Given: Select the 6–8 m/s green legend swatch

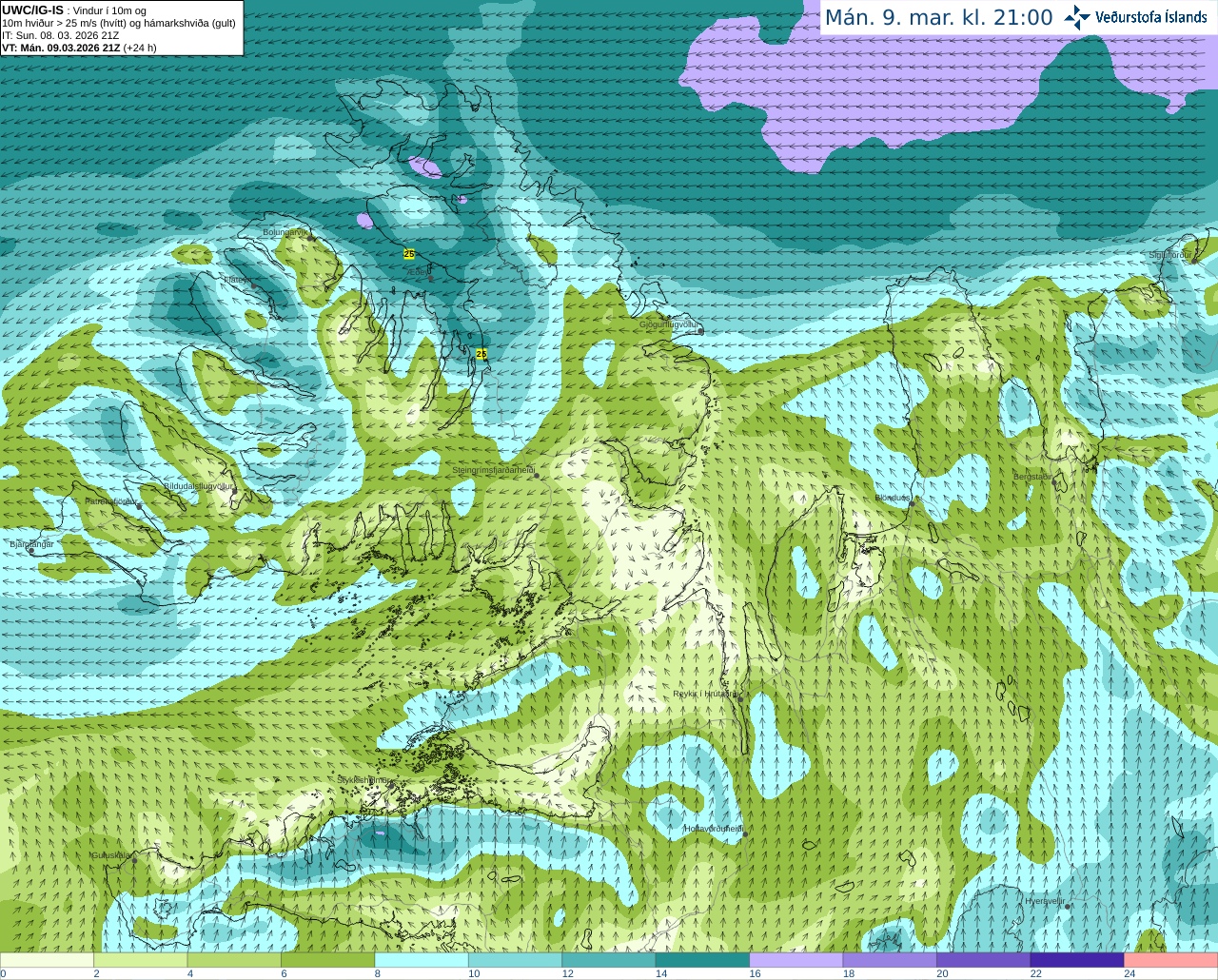Looking at the screenshot, I should tap(328, 961).
